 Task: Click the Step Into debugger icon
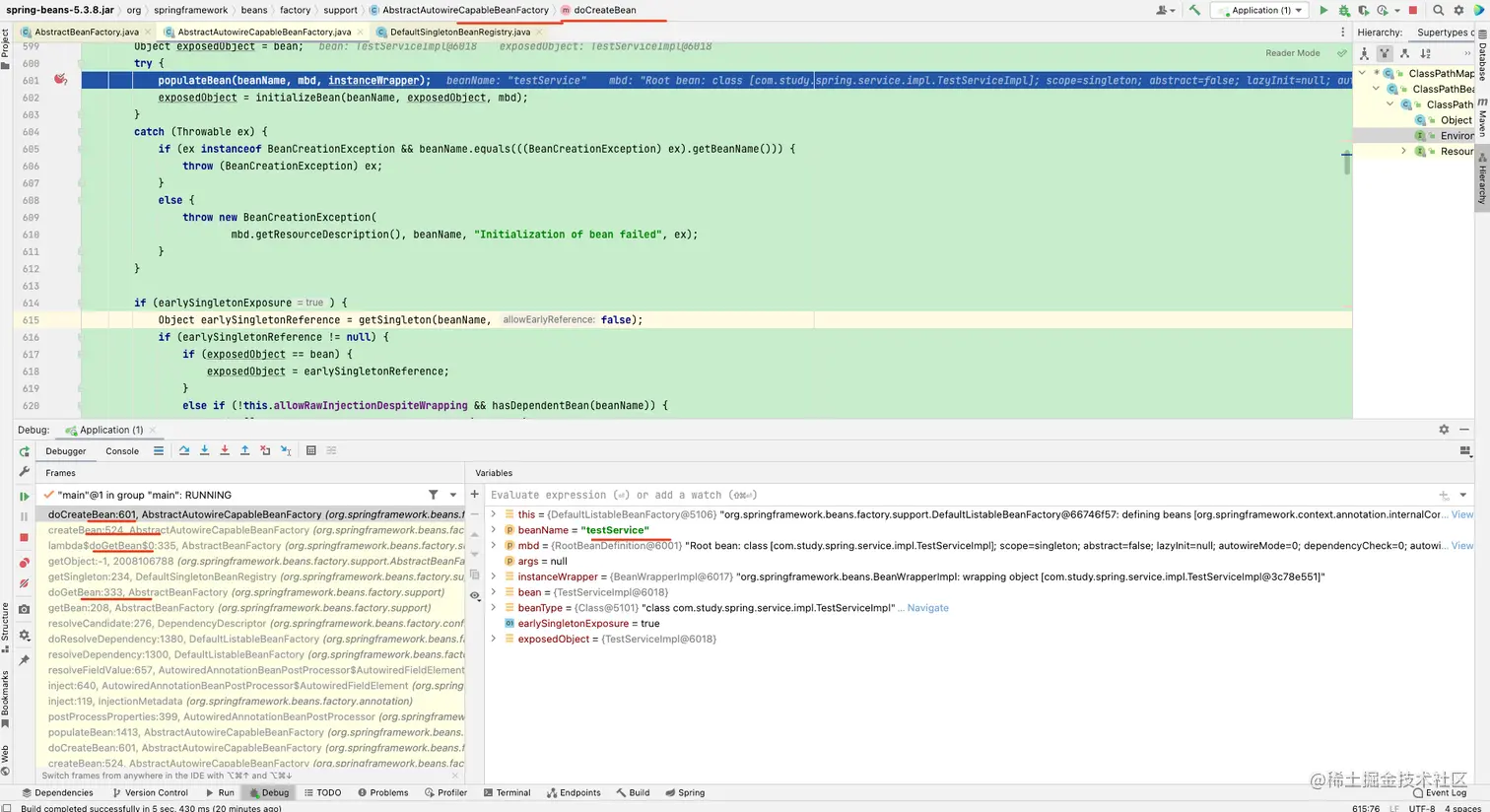point(204,450)
